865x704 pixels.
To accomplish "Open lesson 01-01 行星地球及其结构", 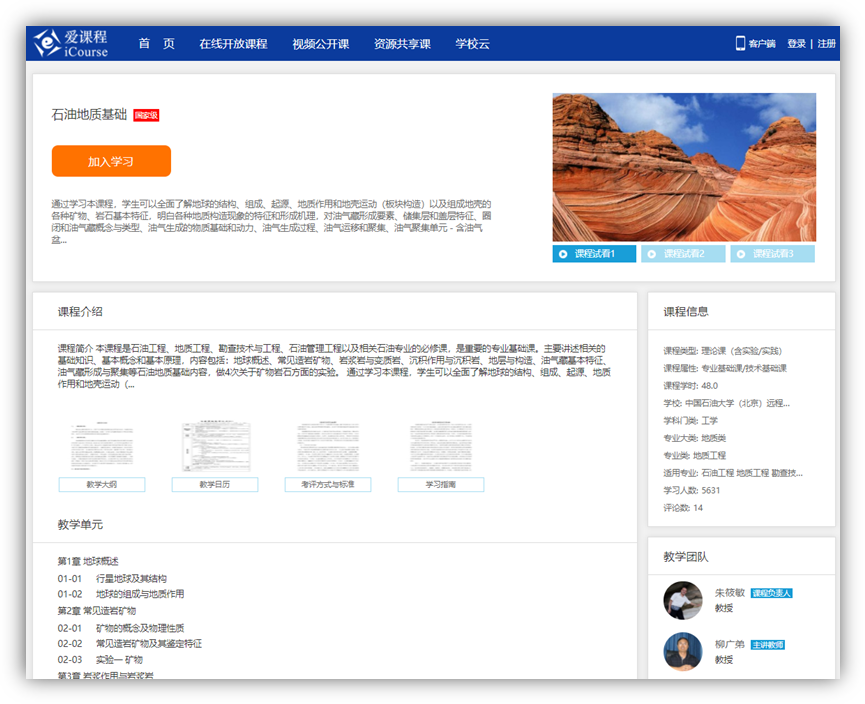I will 130,578.
